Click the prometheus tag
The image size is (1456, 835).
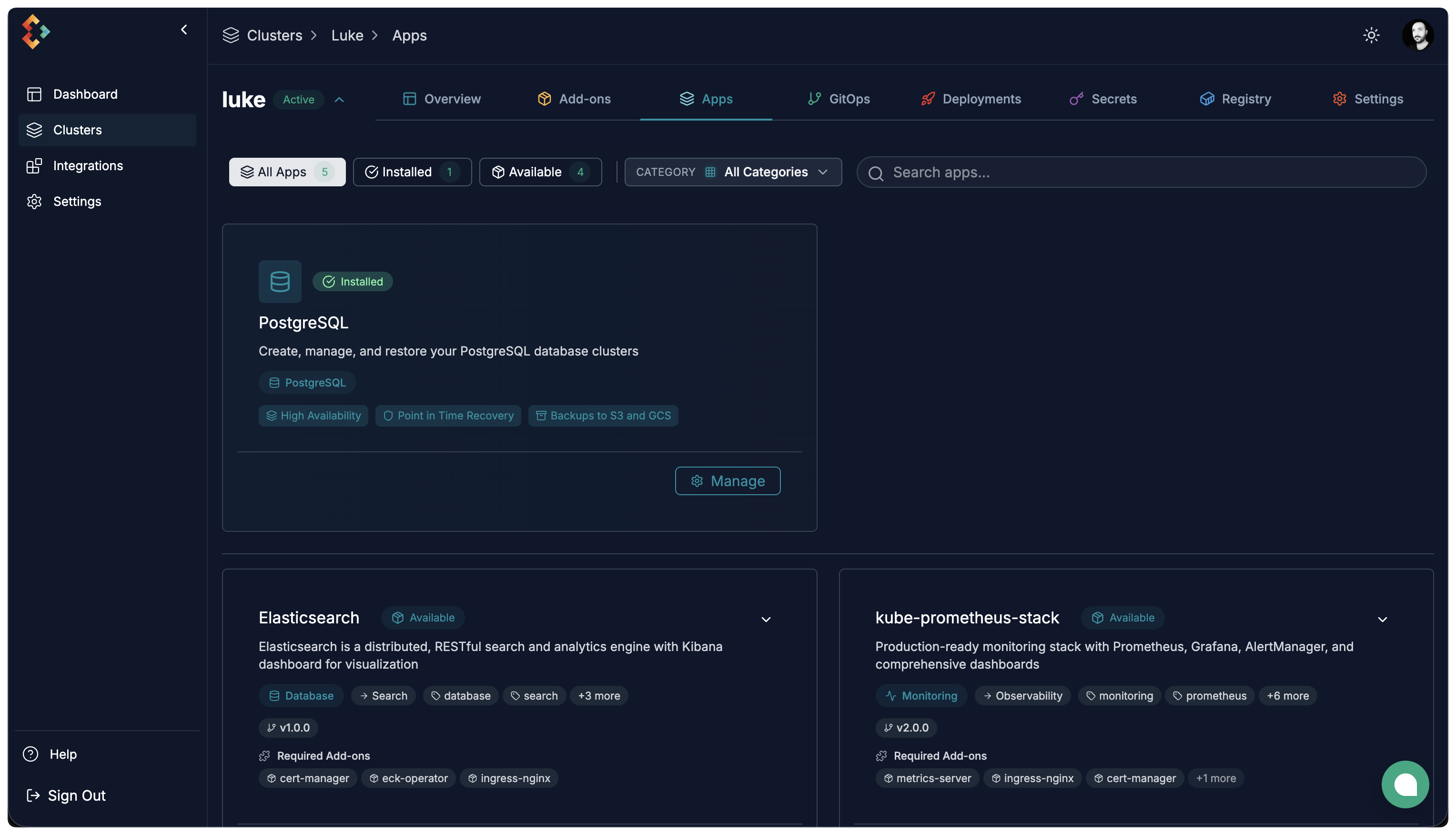point(1210,696)
